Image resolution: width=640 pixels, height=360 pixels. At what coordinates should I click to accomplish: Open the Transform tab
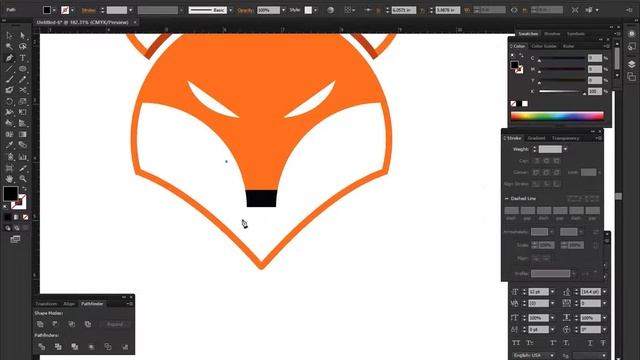46,304
